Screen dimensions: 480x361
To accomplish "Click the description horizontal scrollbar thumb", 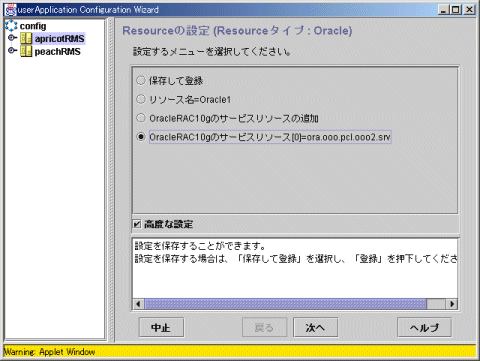I will pos(285,304).
